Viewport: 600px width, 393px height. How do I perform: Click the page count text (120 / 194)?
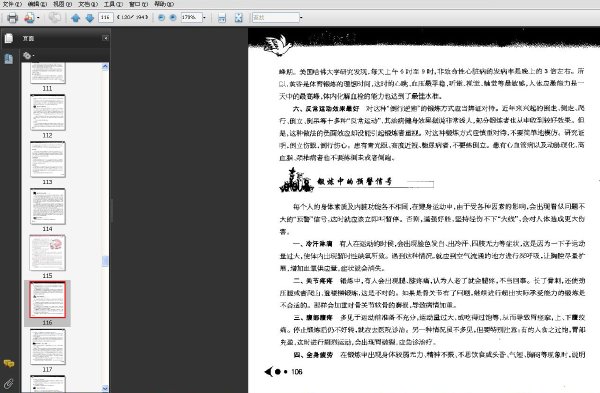132,17
